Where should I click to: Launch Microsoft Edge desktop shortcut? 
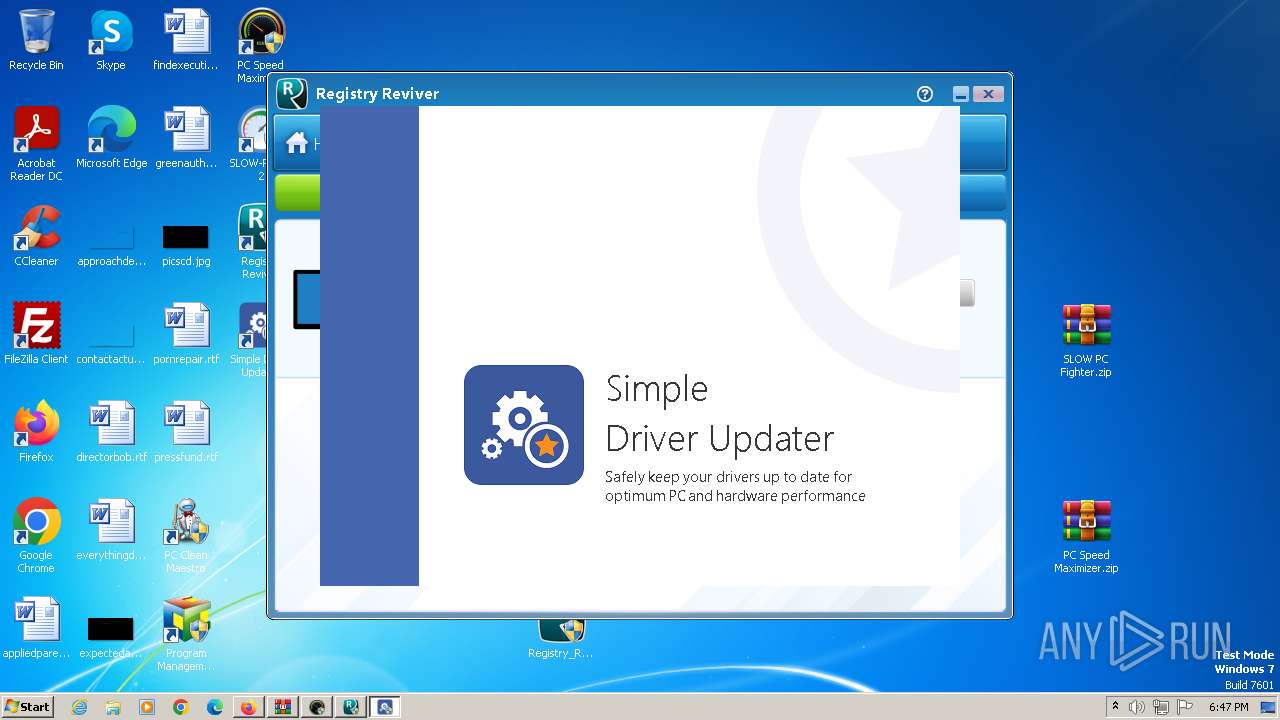click(x=111, y=139)
